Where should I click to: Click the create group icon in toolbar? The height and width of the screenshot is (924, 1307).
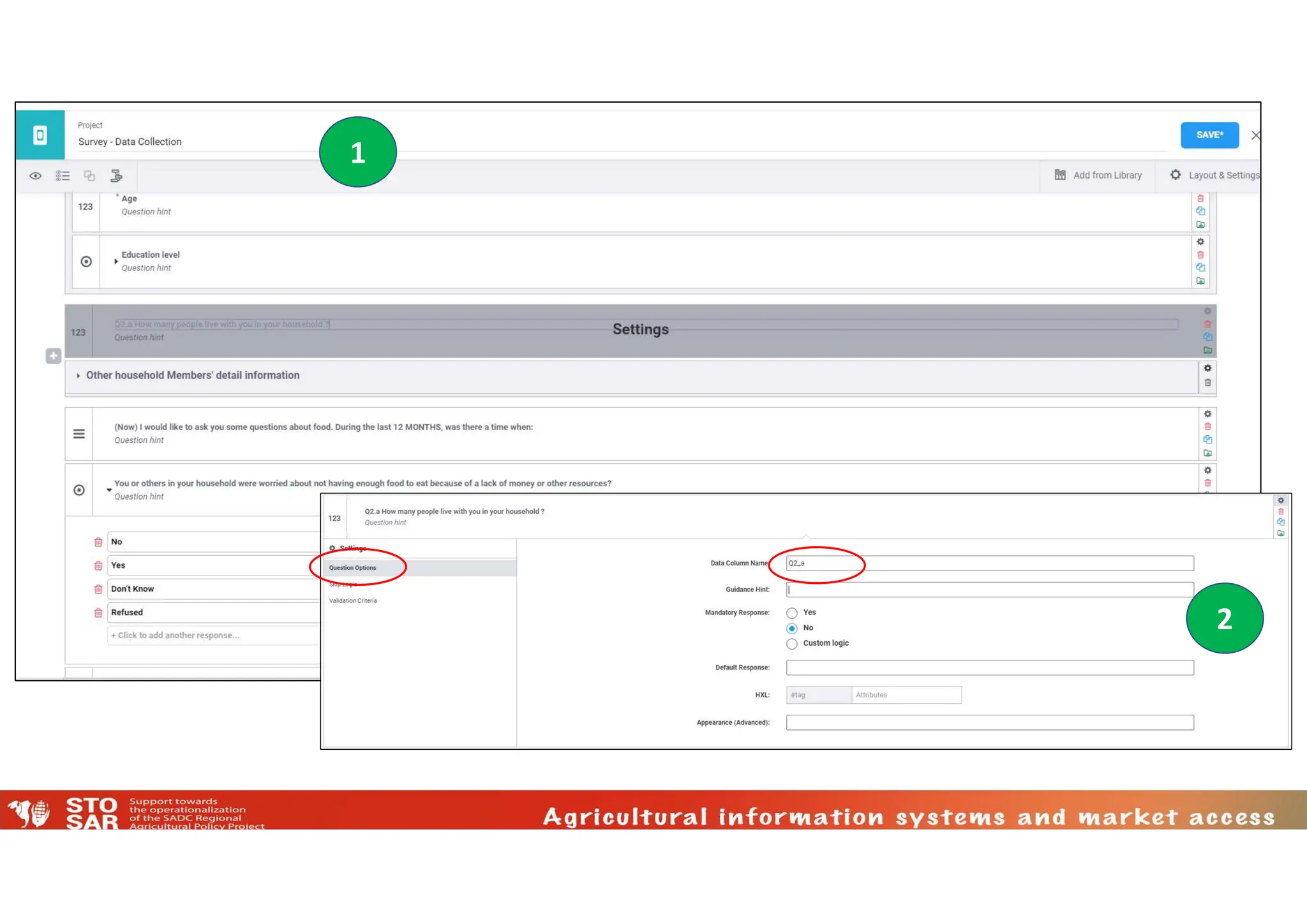coord(89,175)
